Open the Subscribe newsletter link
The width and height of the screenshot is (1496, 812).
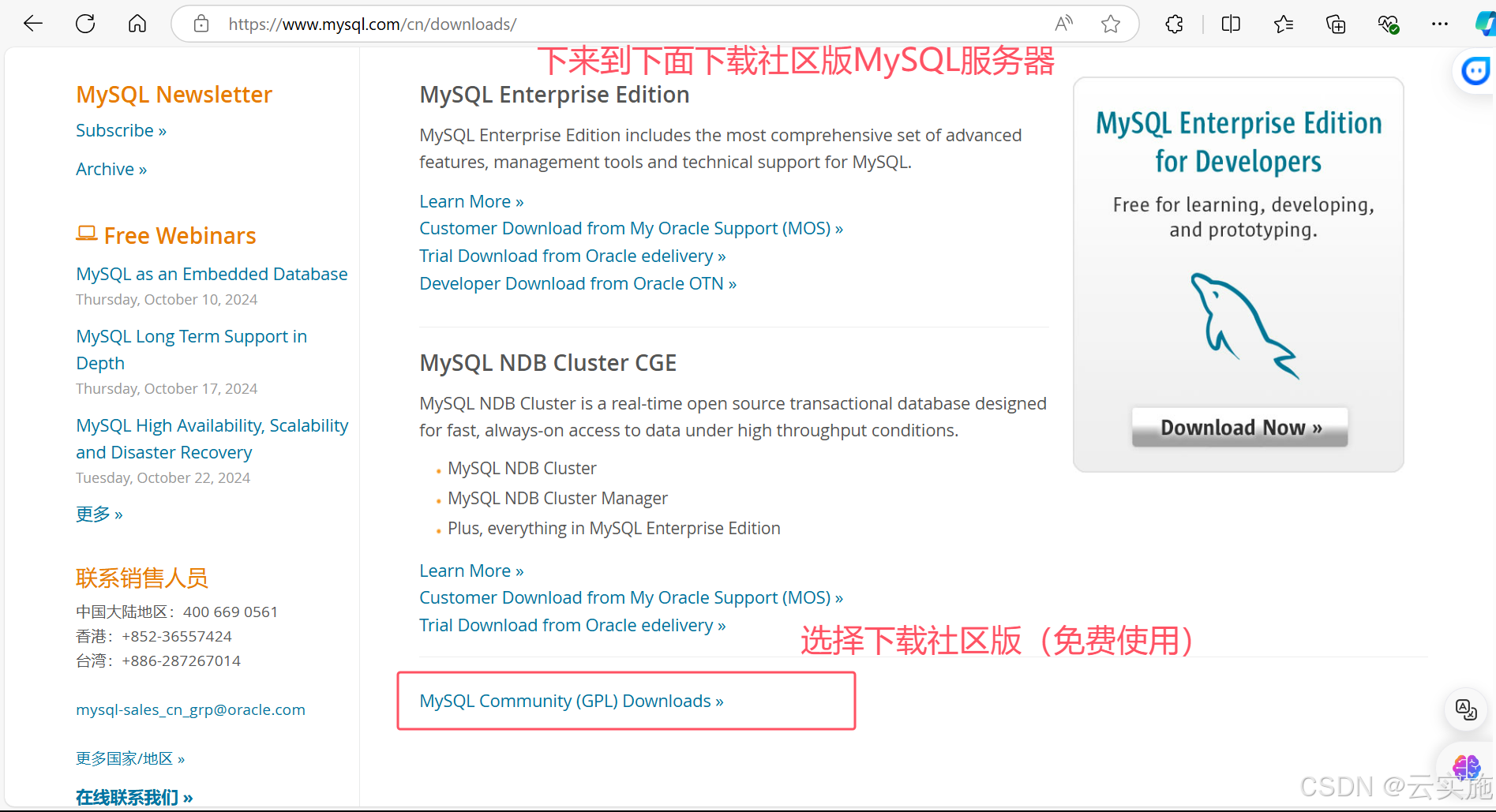tap(121, 130)
